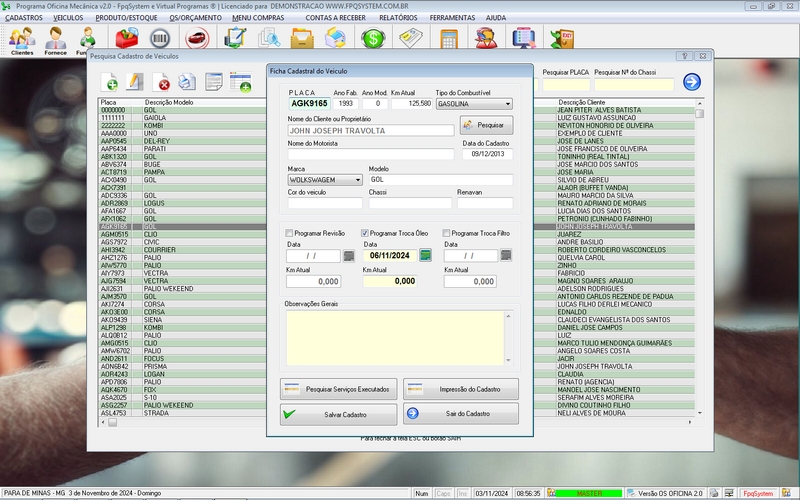Click the red toolbox toolbar icon
This screenshot has width=800, height=500.
[127, 39]
